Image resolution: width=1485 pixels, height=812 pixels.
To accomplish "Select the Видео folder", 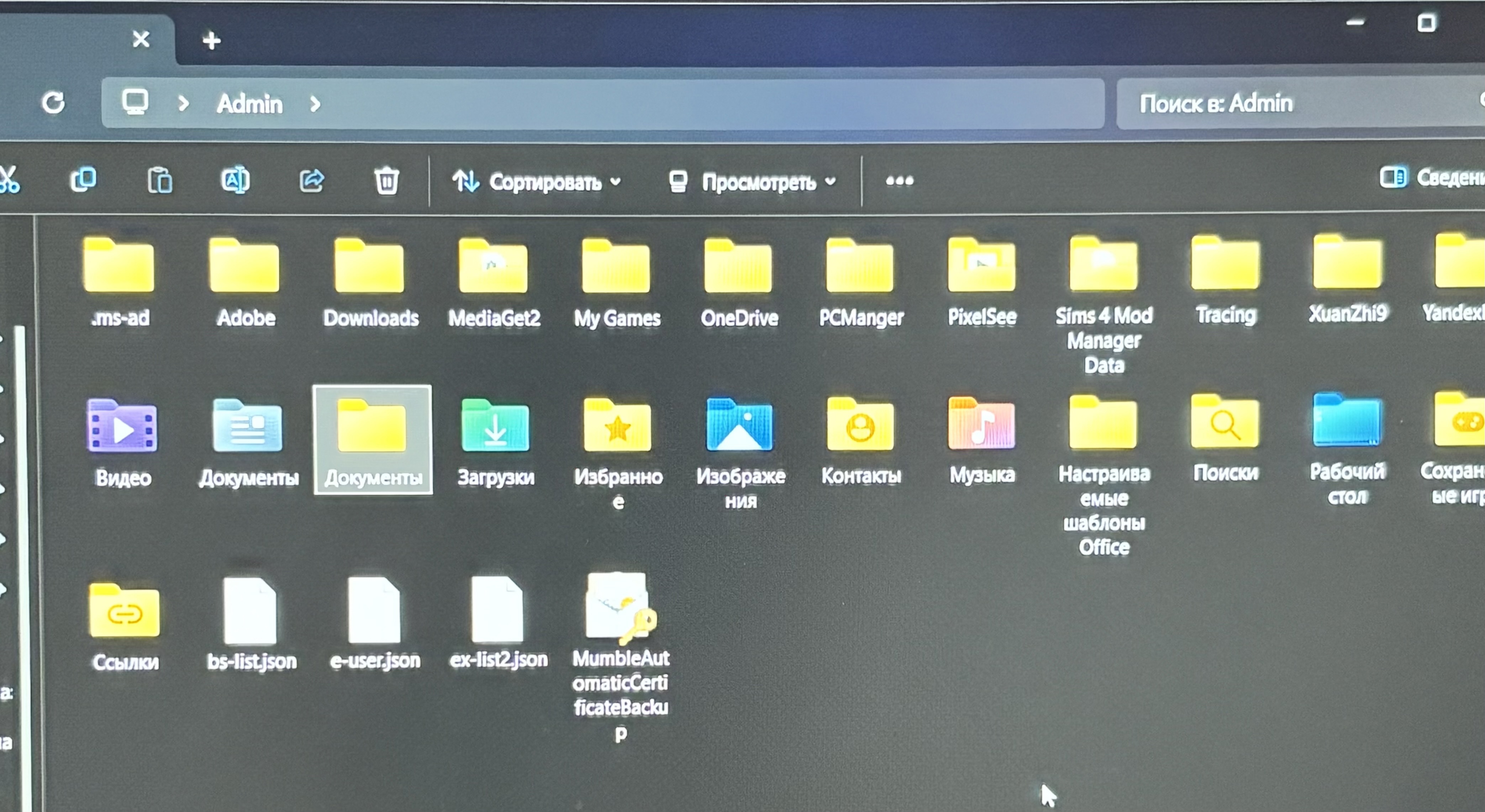I will 122,443.
